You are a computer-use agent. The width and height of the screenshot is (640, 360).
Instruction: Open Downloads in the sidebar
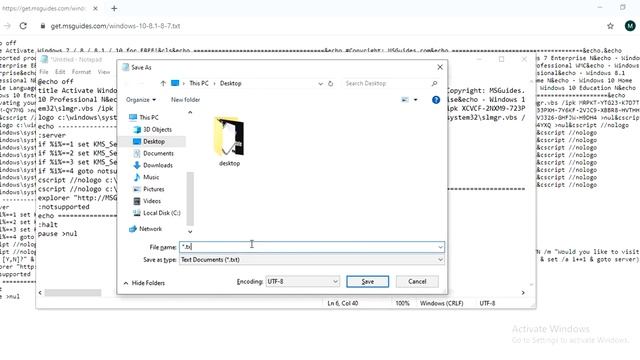pyautogui.click(x=153, y=165)
